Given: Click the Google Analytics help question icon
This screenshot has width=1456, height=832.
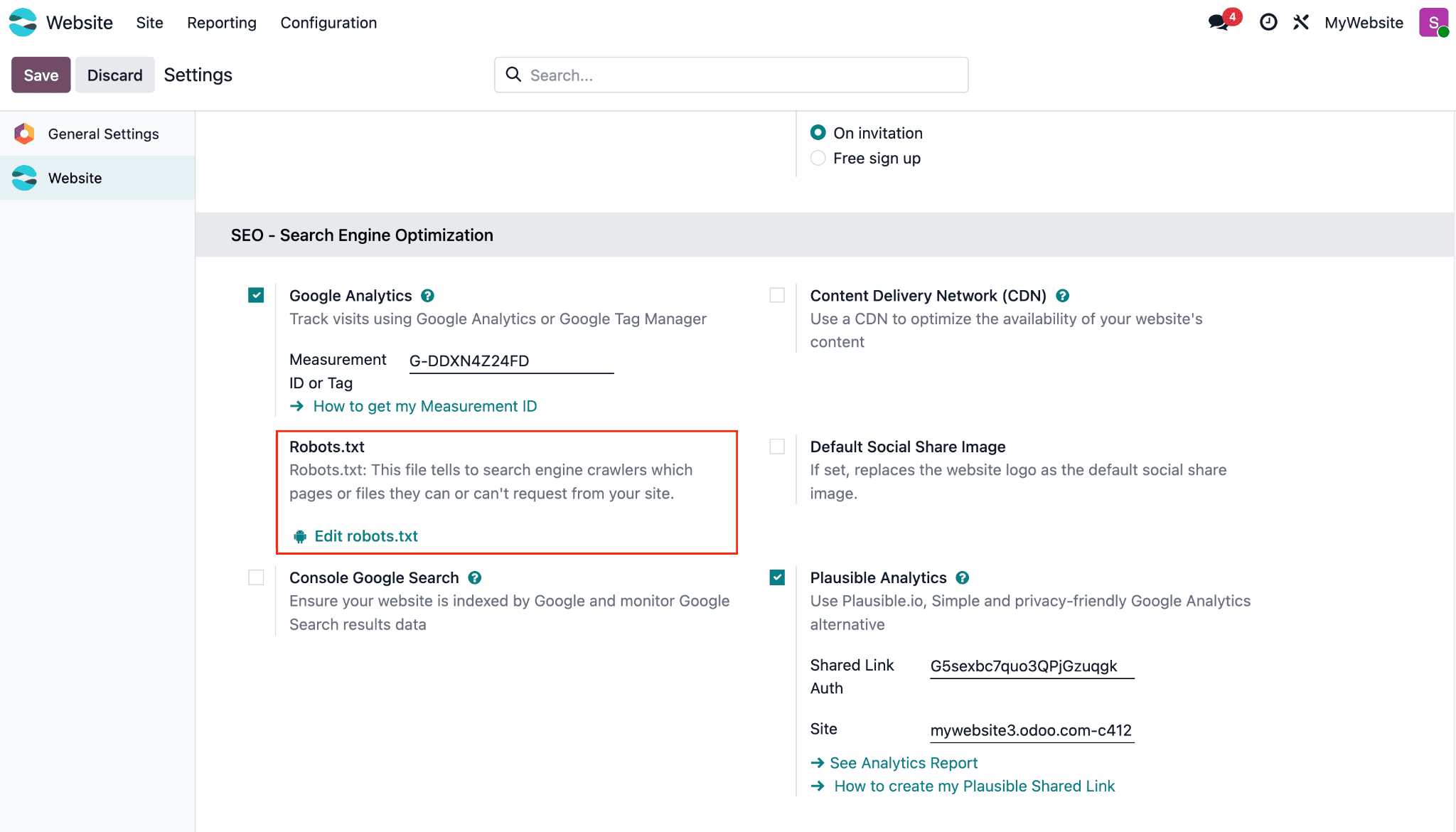Looking at the screenshot, I should (427, 296).
